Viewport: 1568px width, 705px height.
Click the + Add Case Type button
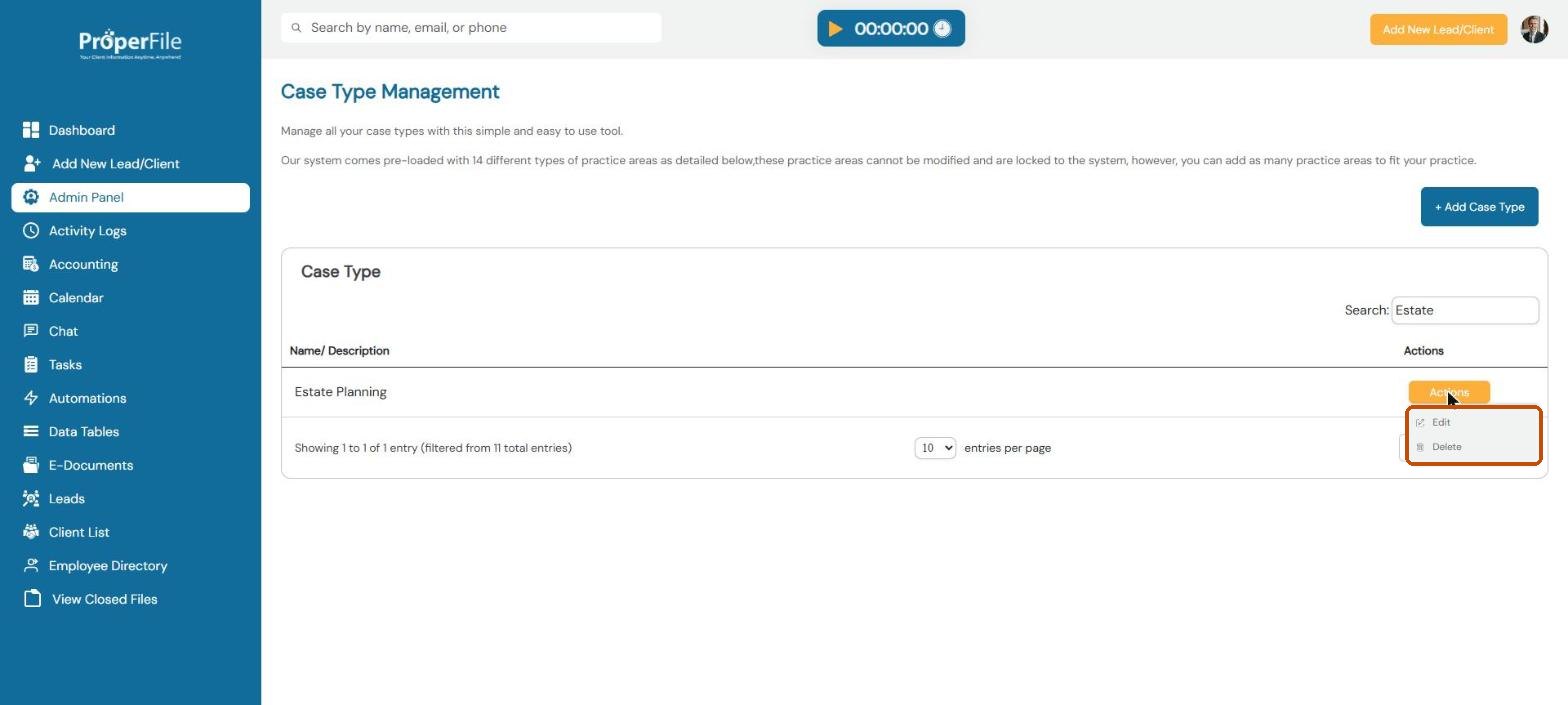(1479, 207)
